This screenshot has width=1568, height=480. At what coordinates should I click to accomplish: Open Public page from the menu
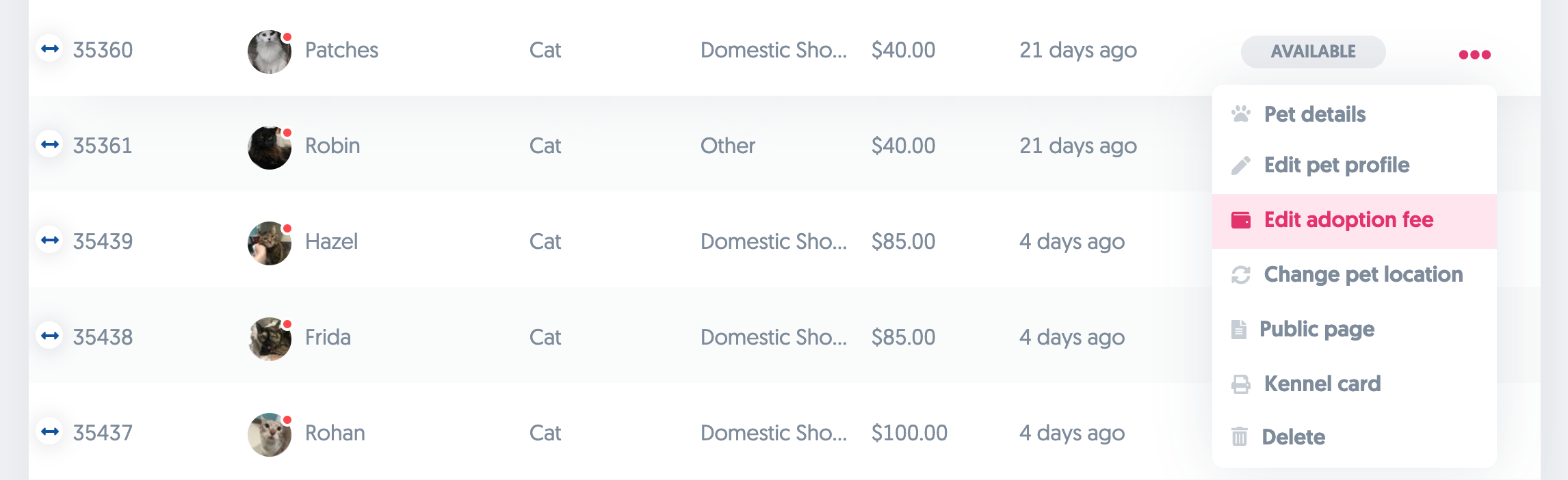pyautogui.click(x=1316, y=329)
